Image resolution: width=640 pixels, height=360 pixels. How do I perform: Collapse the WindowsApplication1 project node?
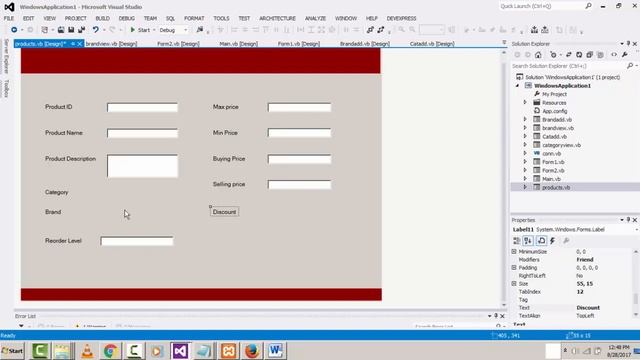point(518,86)
